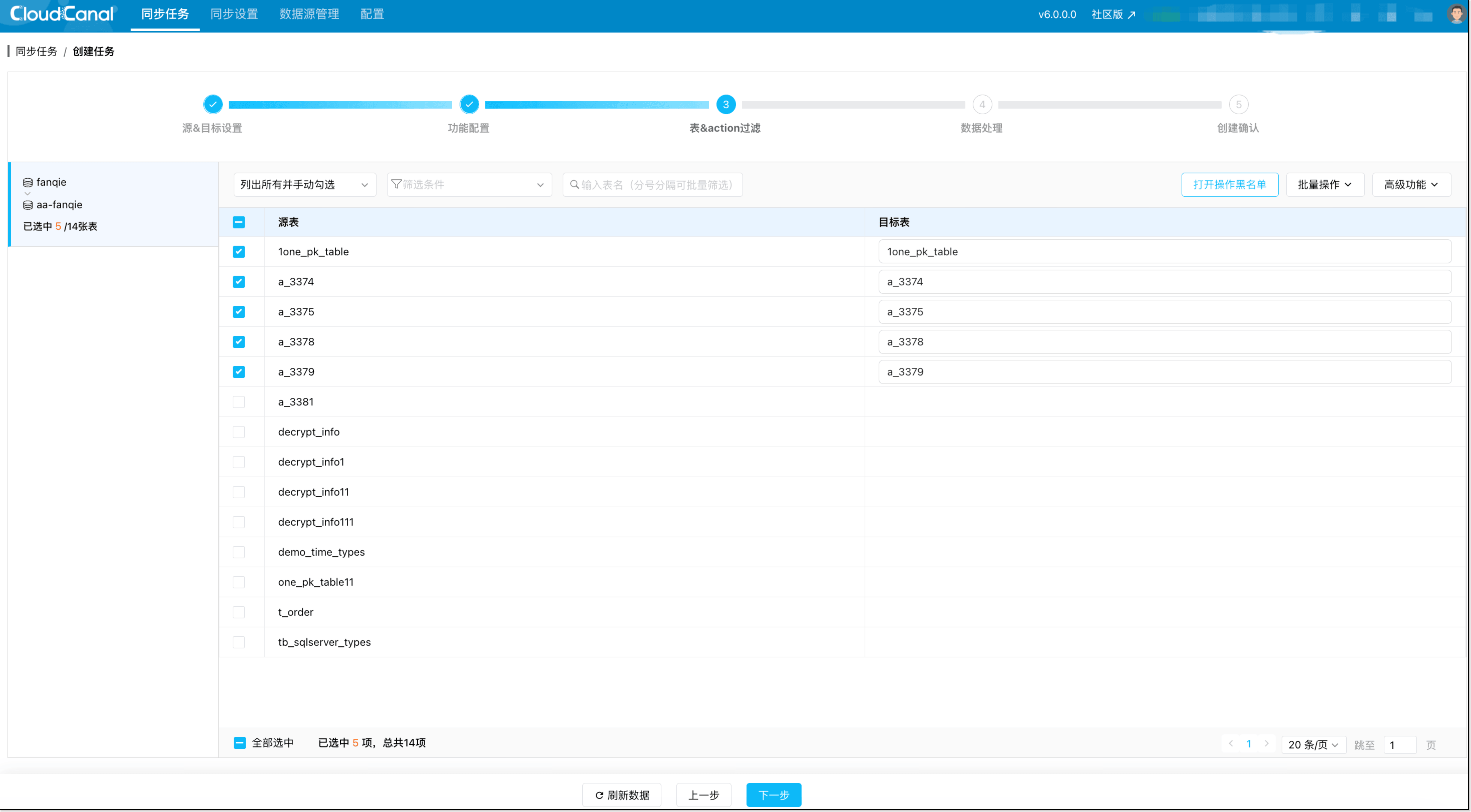Open the 筛选条件 filter dropdown
Viewport: 1471px width, 812px height.
coord(469,184)
